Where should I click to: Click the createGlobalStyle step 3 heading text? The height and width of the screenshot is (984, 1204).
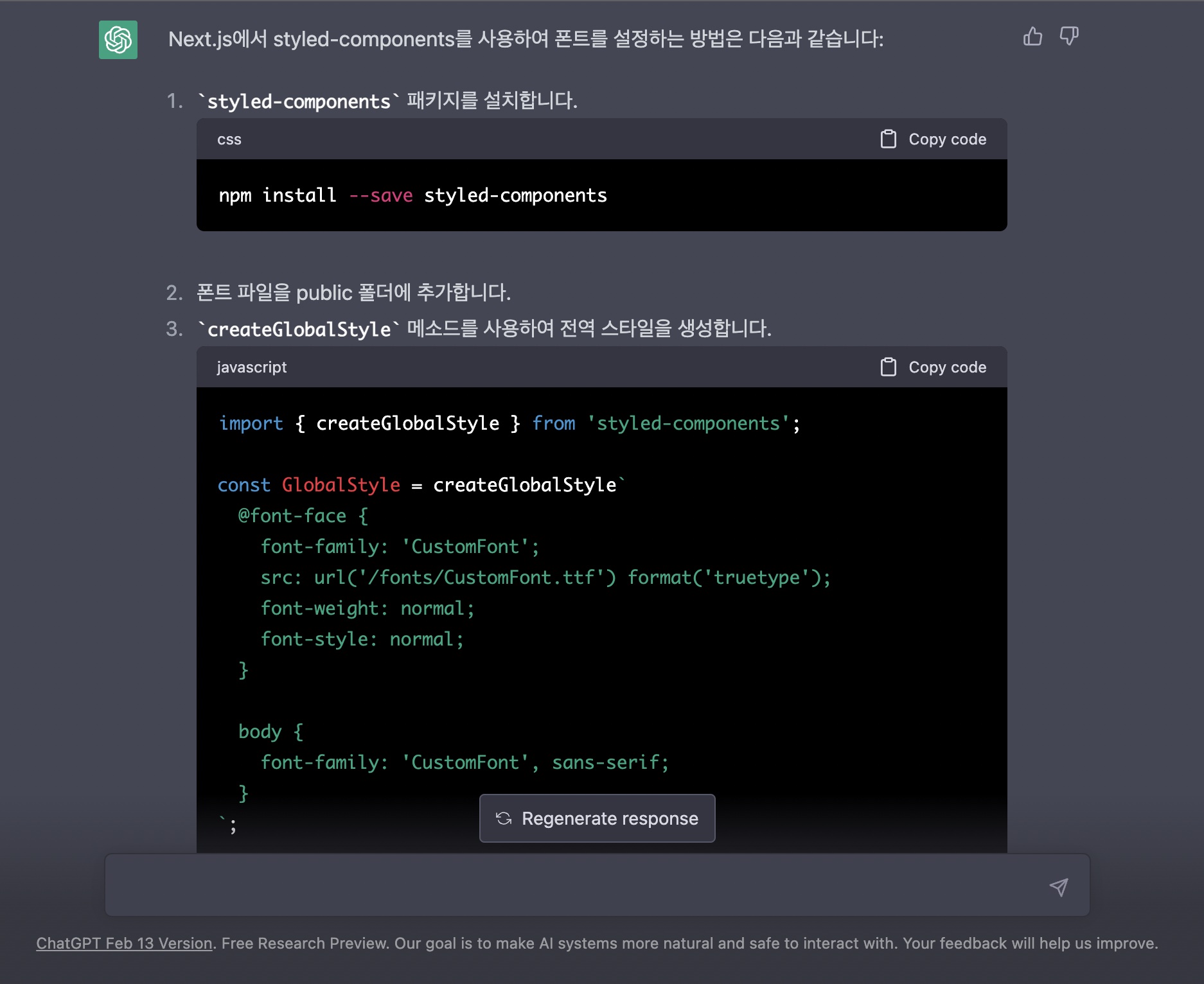click(484, 329)
